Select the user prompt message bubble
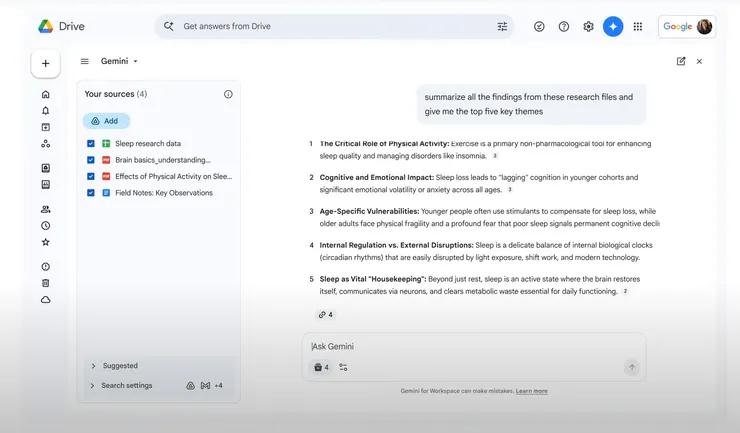 click(531, 104)
